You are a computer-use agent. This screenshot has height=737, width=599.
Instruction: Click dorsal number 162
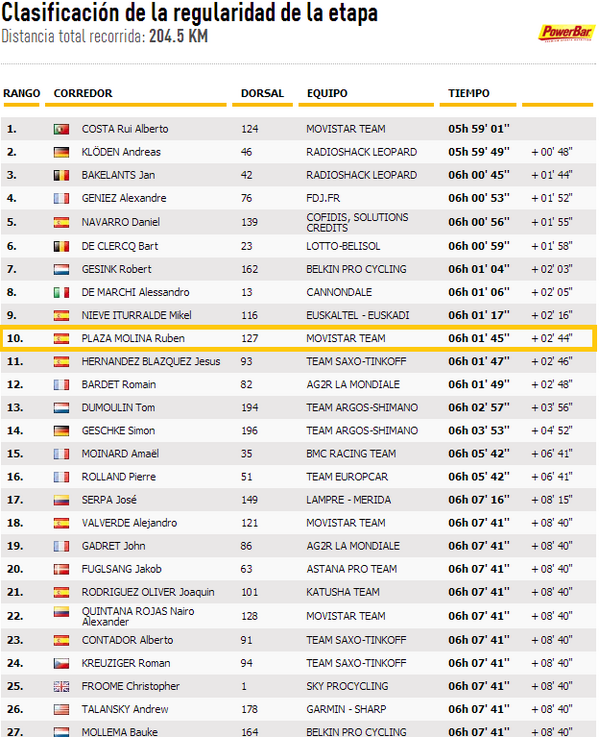coord(250,269)
